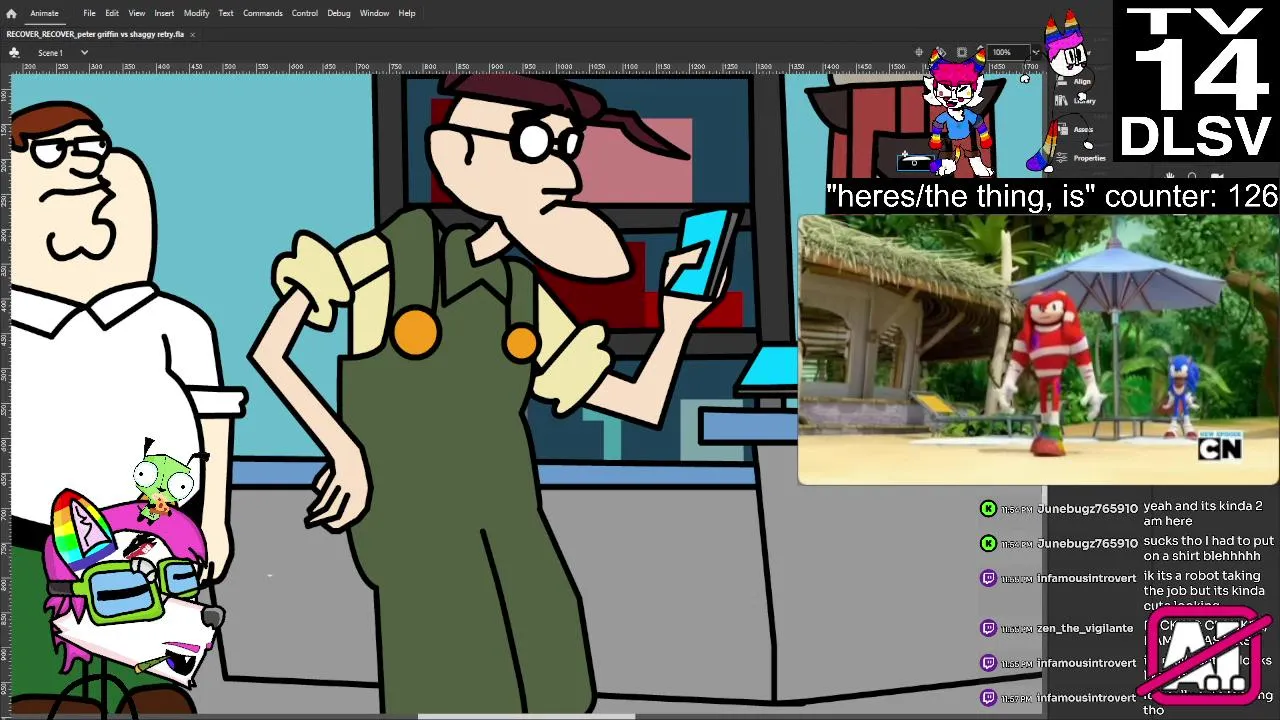Click the Home icon in Animate
Screen dimensions: 1280x720
pyautogui.click(x=11, y=13)
